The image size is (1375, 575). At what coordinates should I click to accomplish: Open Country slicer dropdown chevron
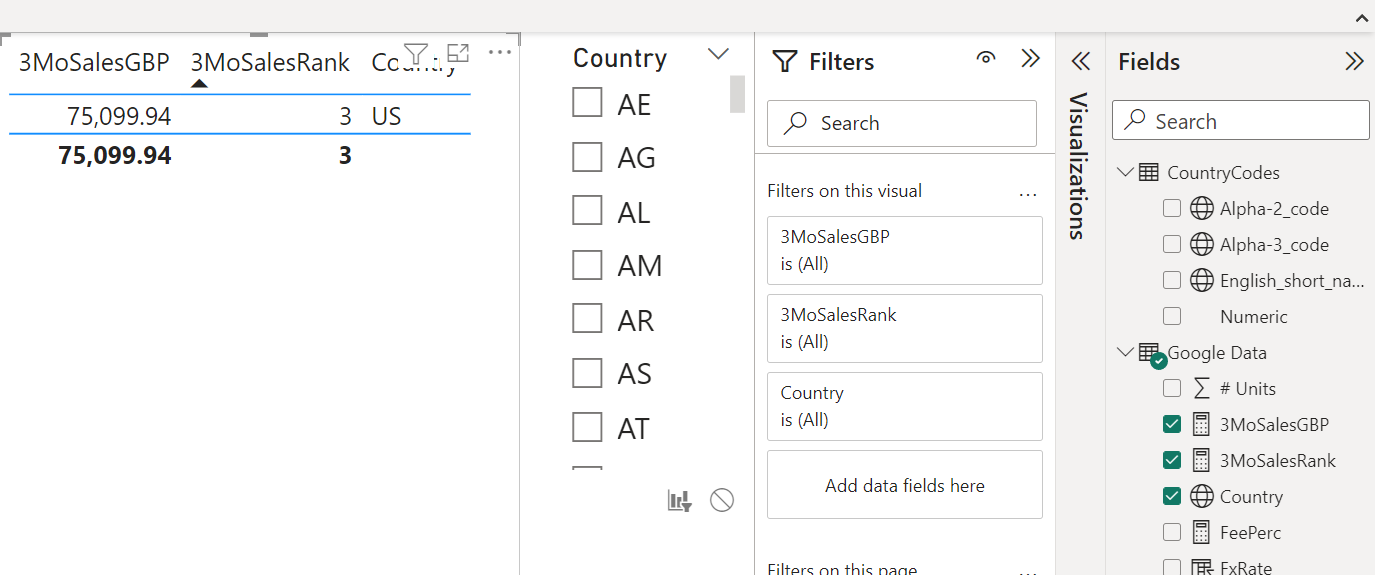(718, 54)
